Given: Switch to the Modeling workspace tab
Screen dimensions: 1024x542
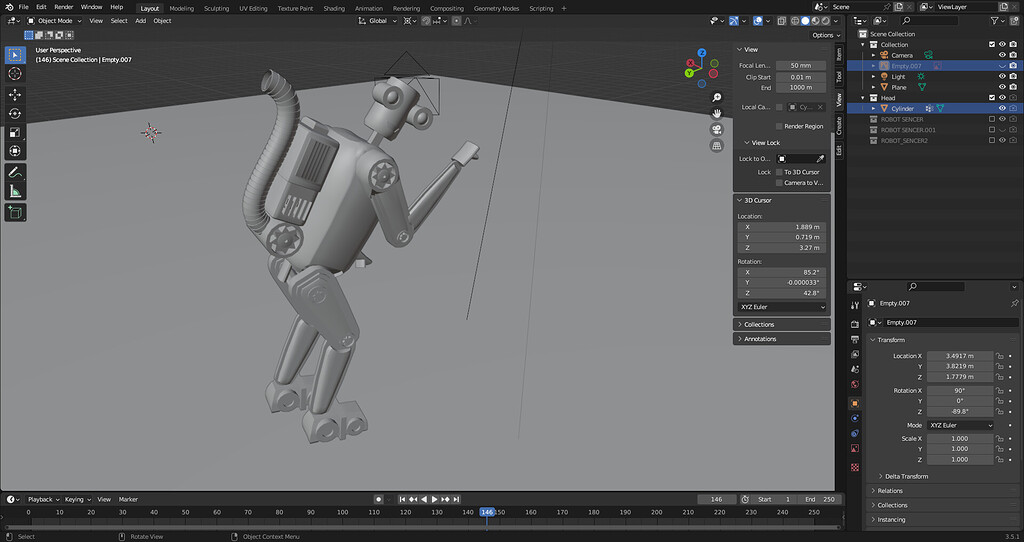Looking at the screenshot, I should (x=182, y=8).
